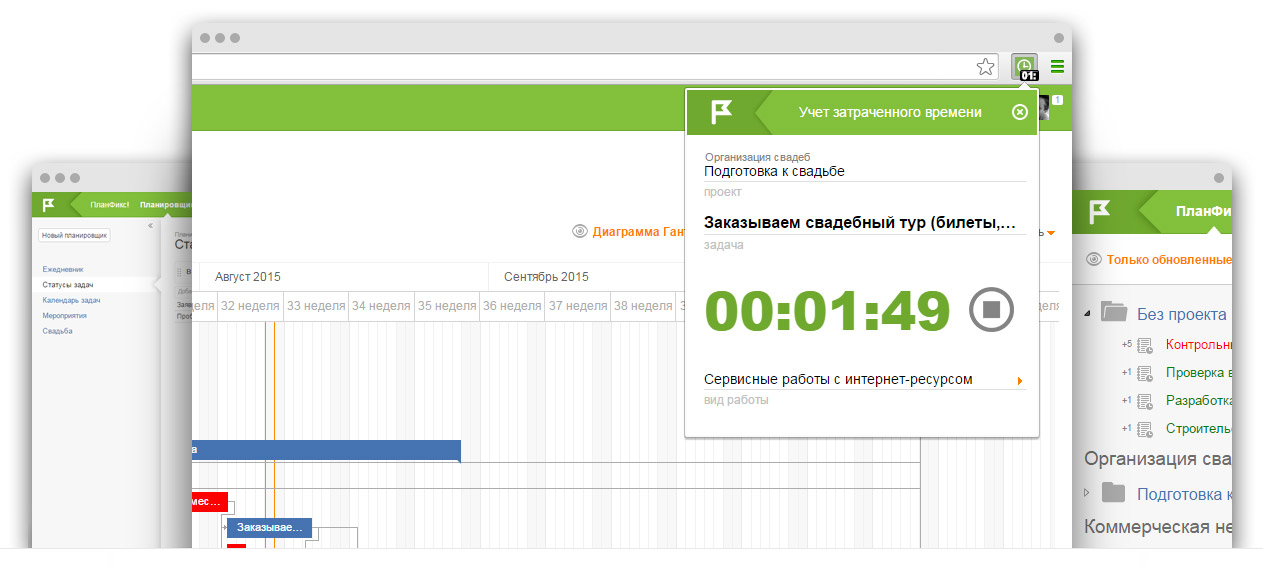The image size is (1263, 579).
Task: Open the 'Проверка' task in right window
Action: 1199,373
